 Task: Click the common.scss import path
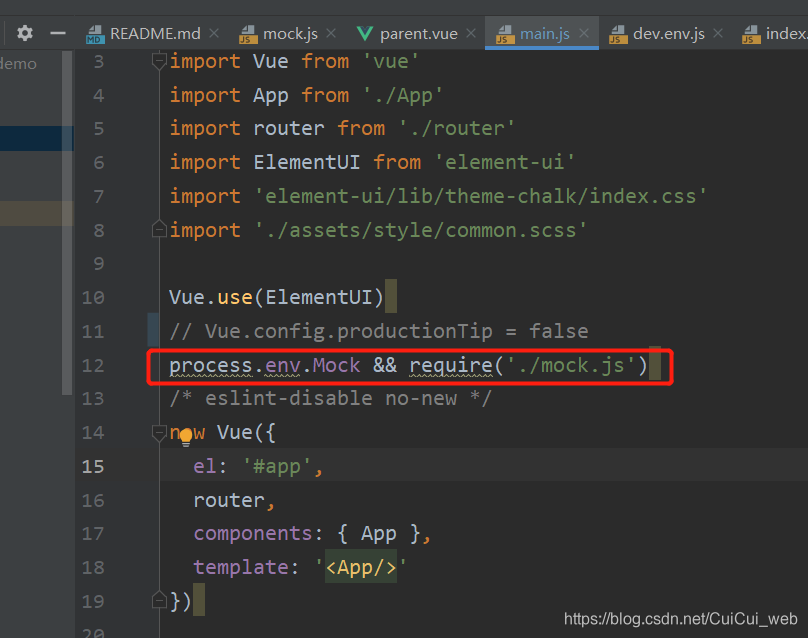(x=420, y=230)
